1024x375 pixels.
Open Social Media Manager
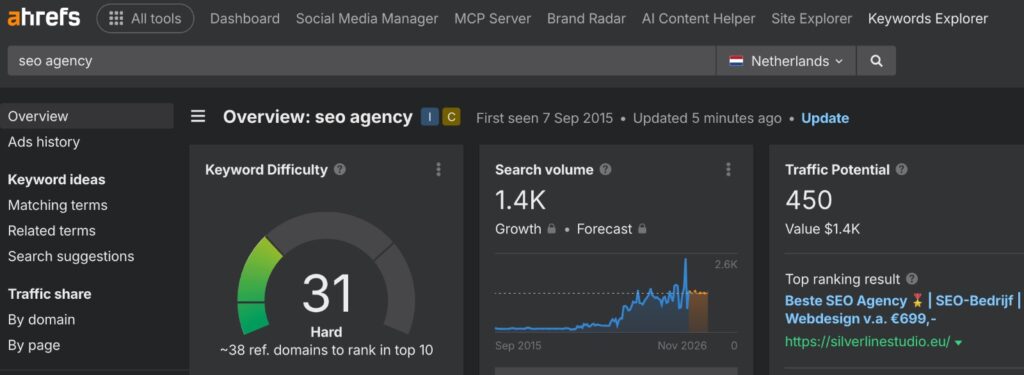(x=367, y=19)
